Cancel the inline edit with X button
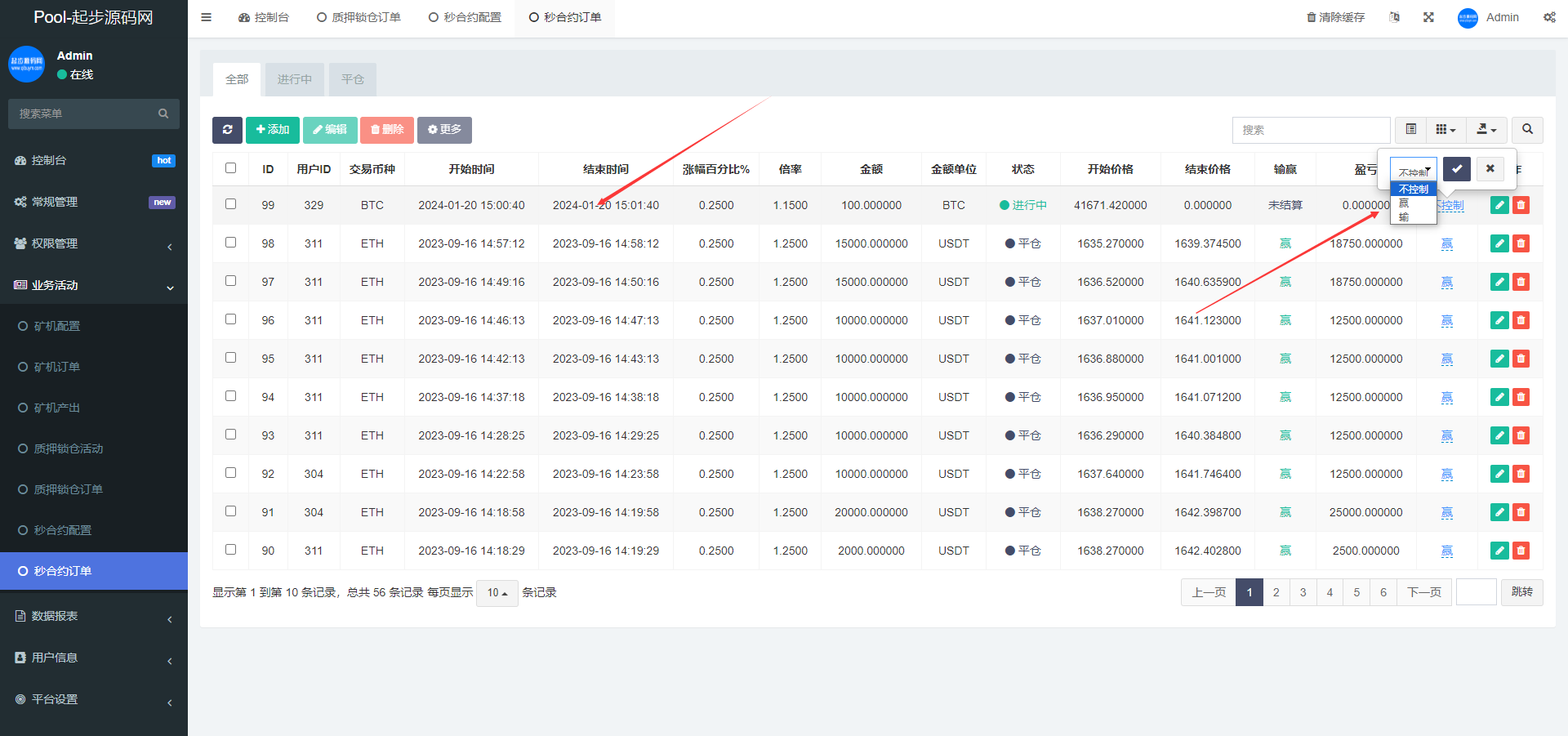Image resolution: width=1568 pixels, height=736 pixels. (1490, 169)
